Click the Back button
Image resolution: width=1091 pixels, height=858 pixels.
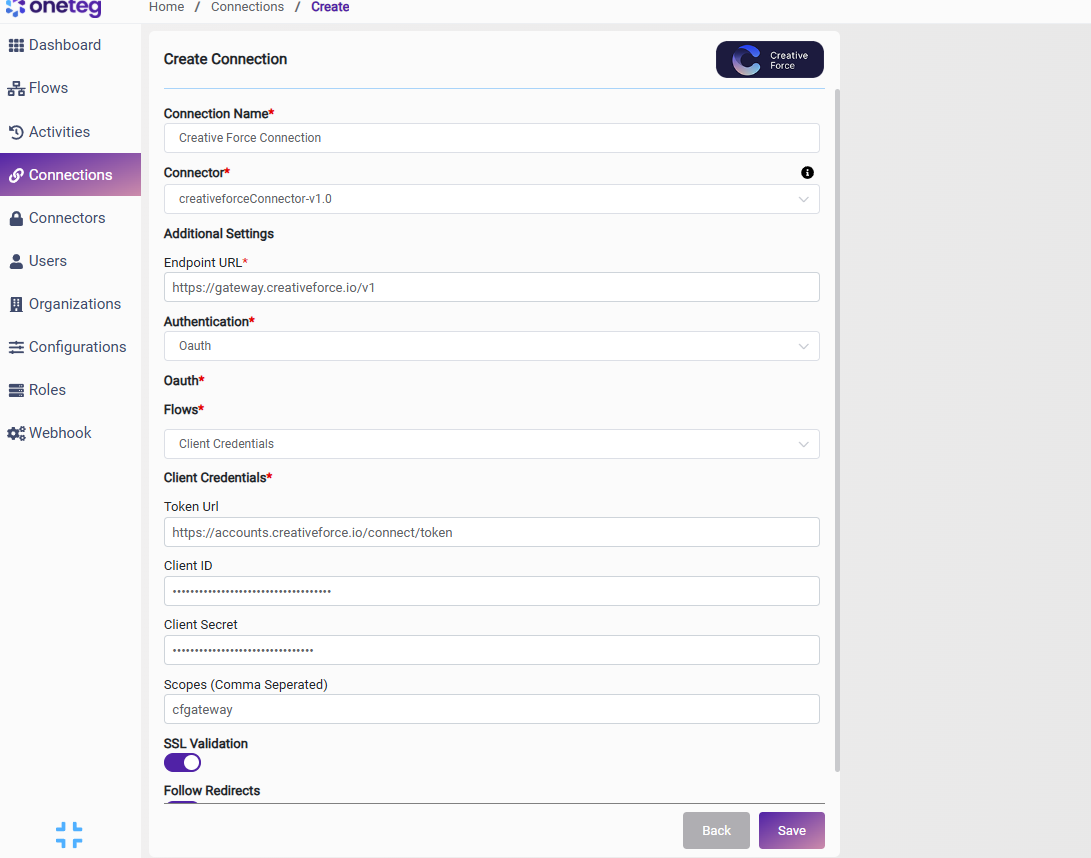coord(716,830)
